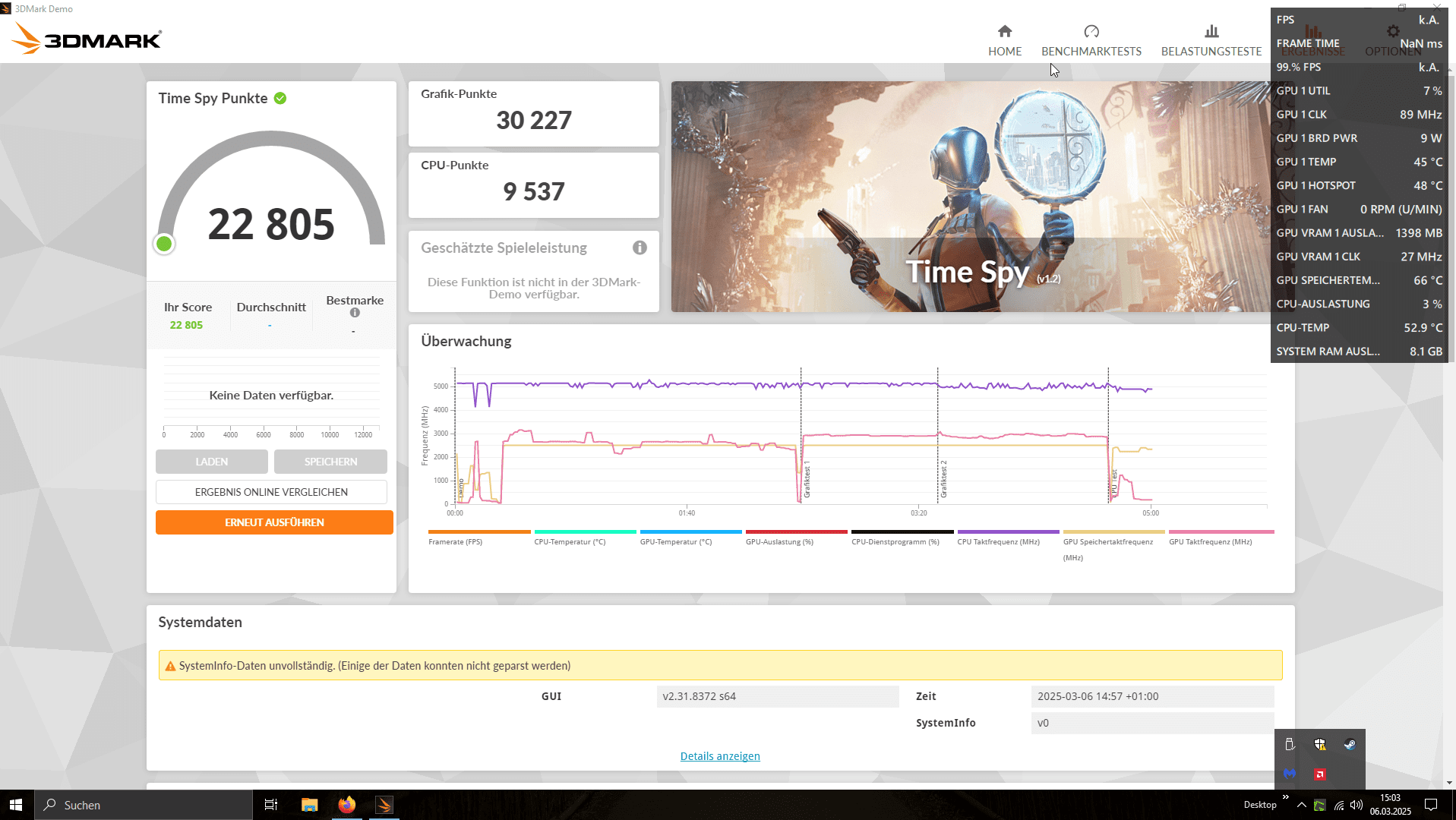This screenshot has width=1456, height=820.
Task: Click the GPU 1 FAN overlay row
Action: [x=1359, y=209]
